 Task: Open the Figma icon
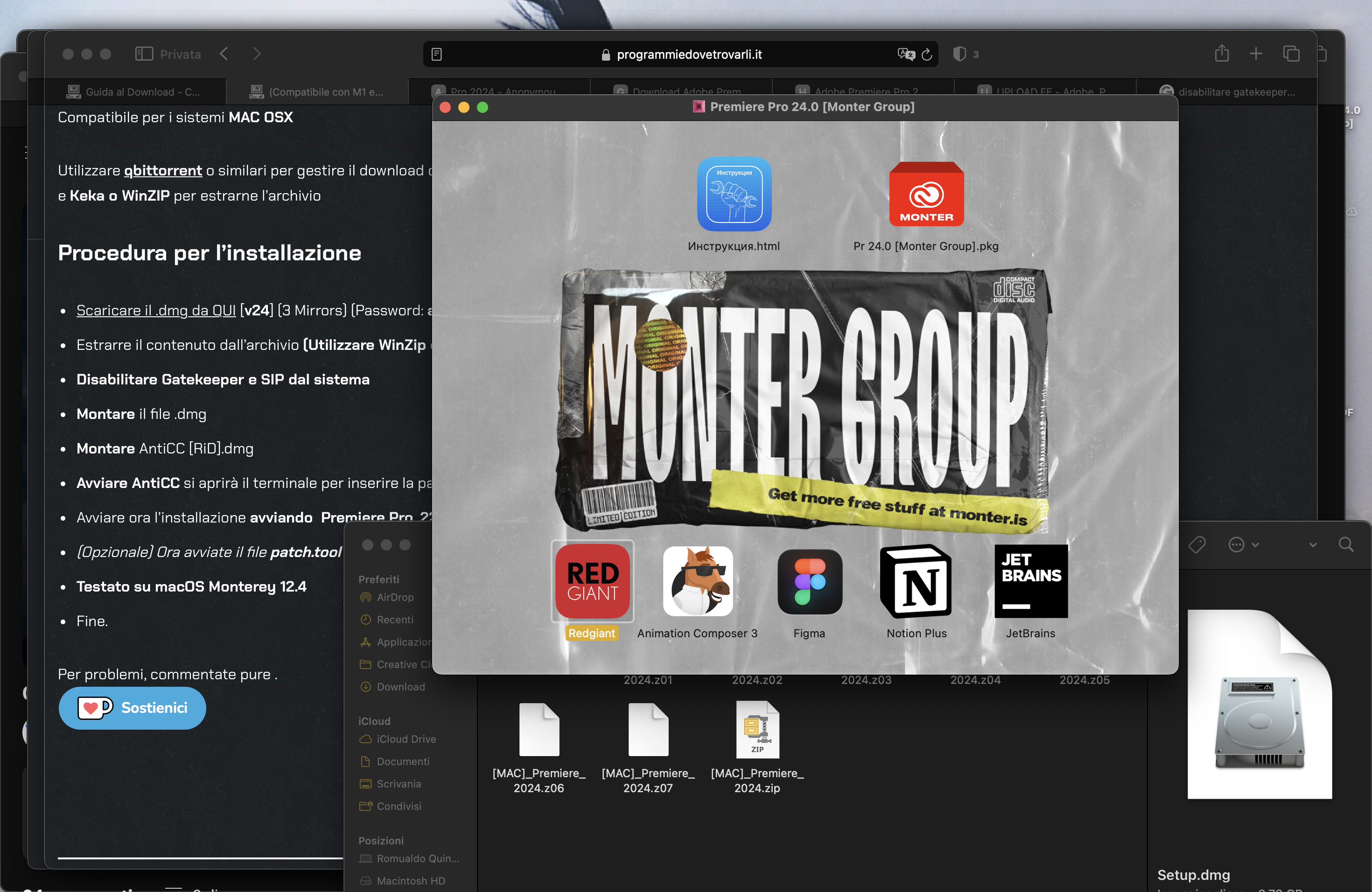(x=809, y=581)
